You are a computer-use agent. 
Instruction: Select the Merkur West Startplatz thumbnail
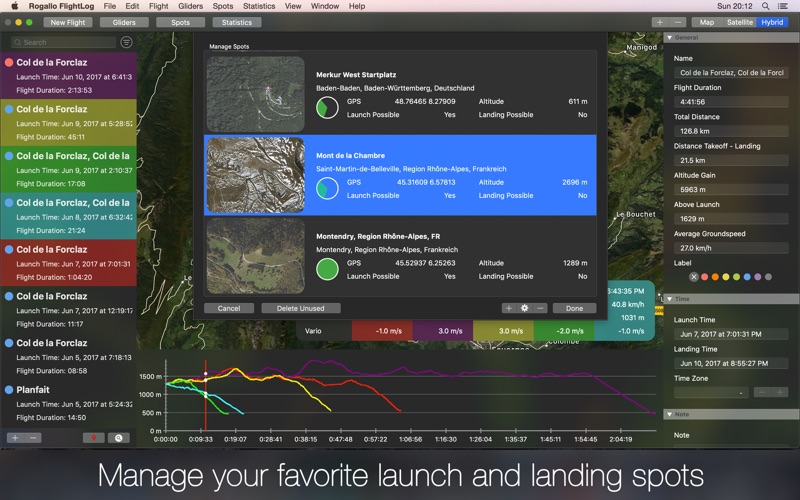point(256,94)
